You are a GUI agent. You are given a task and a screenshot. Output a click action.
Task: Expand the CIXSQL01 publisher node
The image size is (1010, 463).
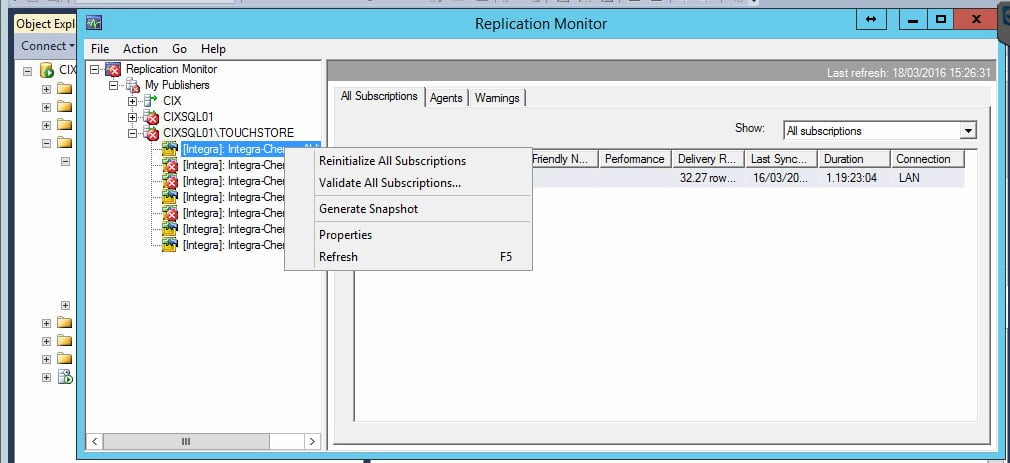pos(133,117)
